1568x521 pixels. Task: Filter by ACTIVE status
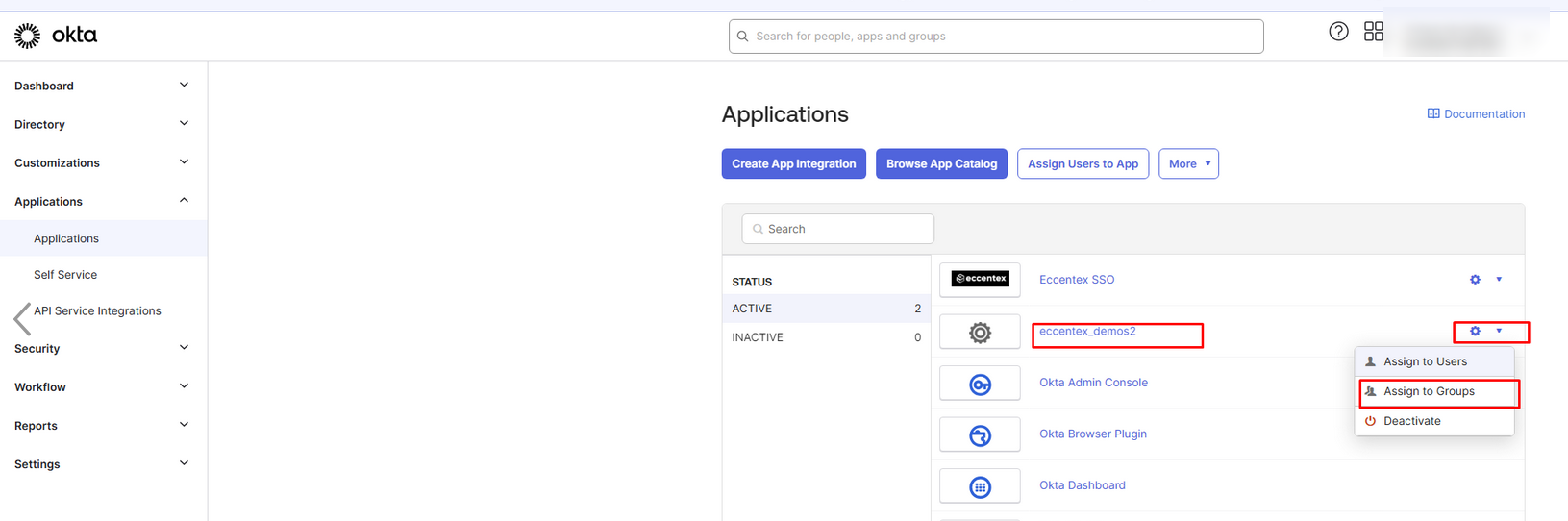pyautogui.click(x=826, y=309)
